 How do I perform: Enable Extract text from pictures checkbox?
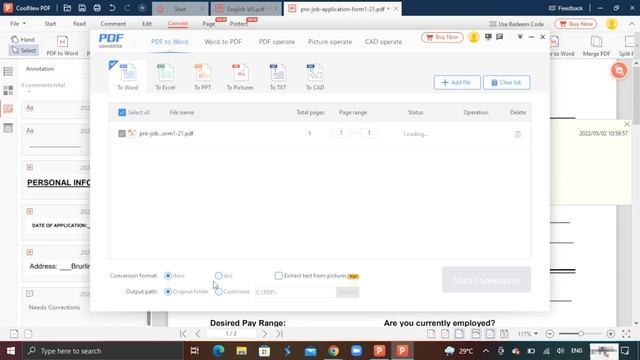[278, 276]
